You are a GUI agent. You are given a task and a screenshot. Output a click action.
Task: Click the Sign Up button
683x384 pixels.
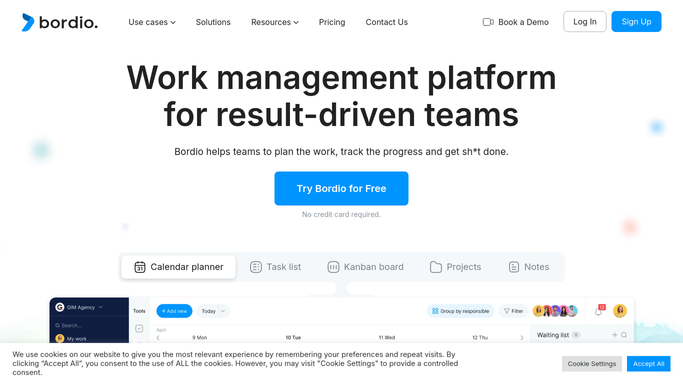[x=636, y=22]
